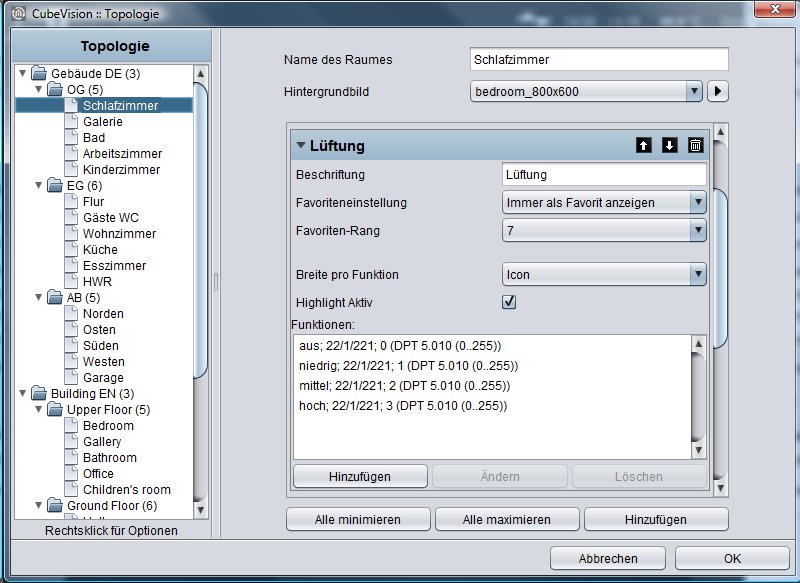Image resolution: width=800 pixels, height=583 pixels.
Task: Open the Favoriteneinstellung dropdown
Action: coord(698,202)
